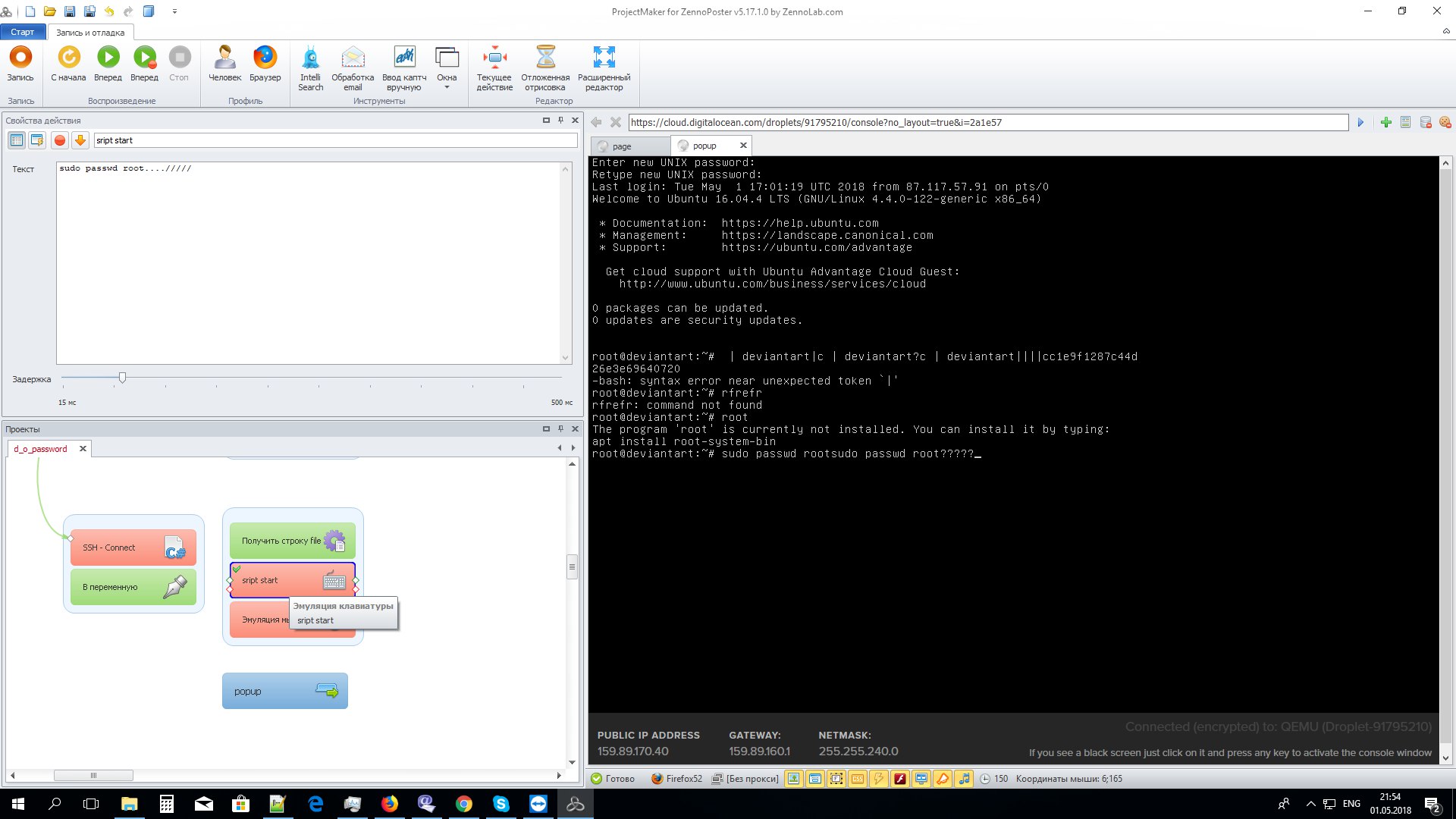Select the В переменную action block
1456x819 pixels.
133,587
